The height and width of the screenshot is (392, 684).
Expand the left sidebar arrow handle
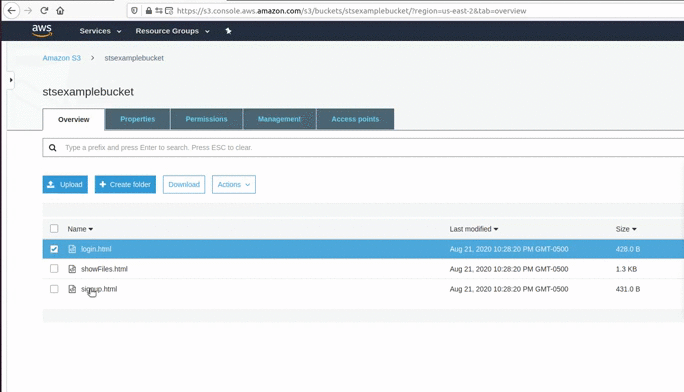(11, 80)
